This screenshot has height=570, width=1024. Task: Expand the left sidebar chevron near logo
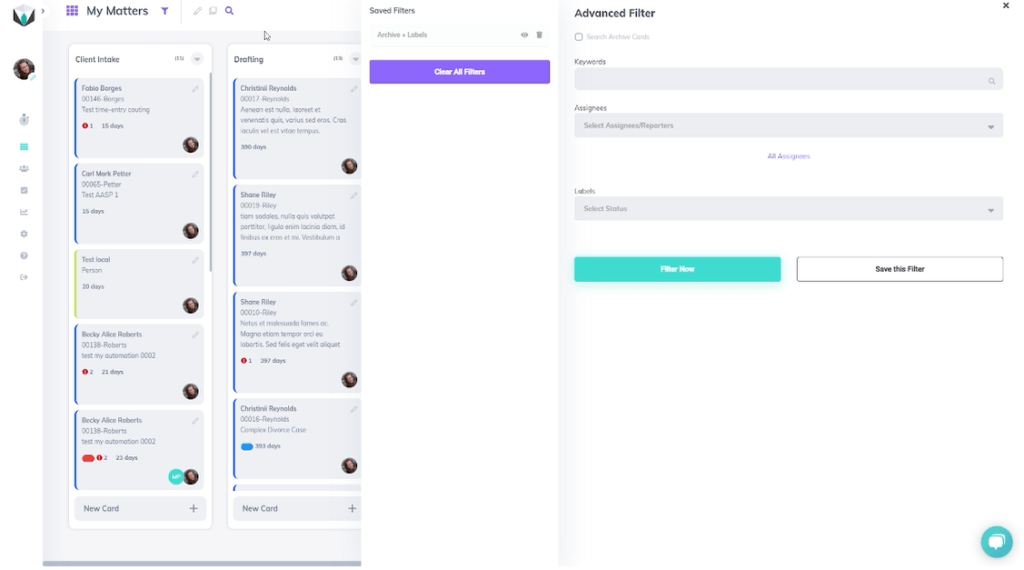[43, 11]
